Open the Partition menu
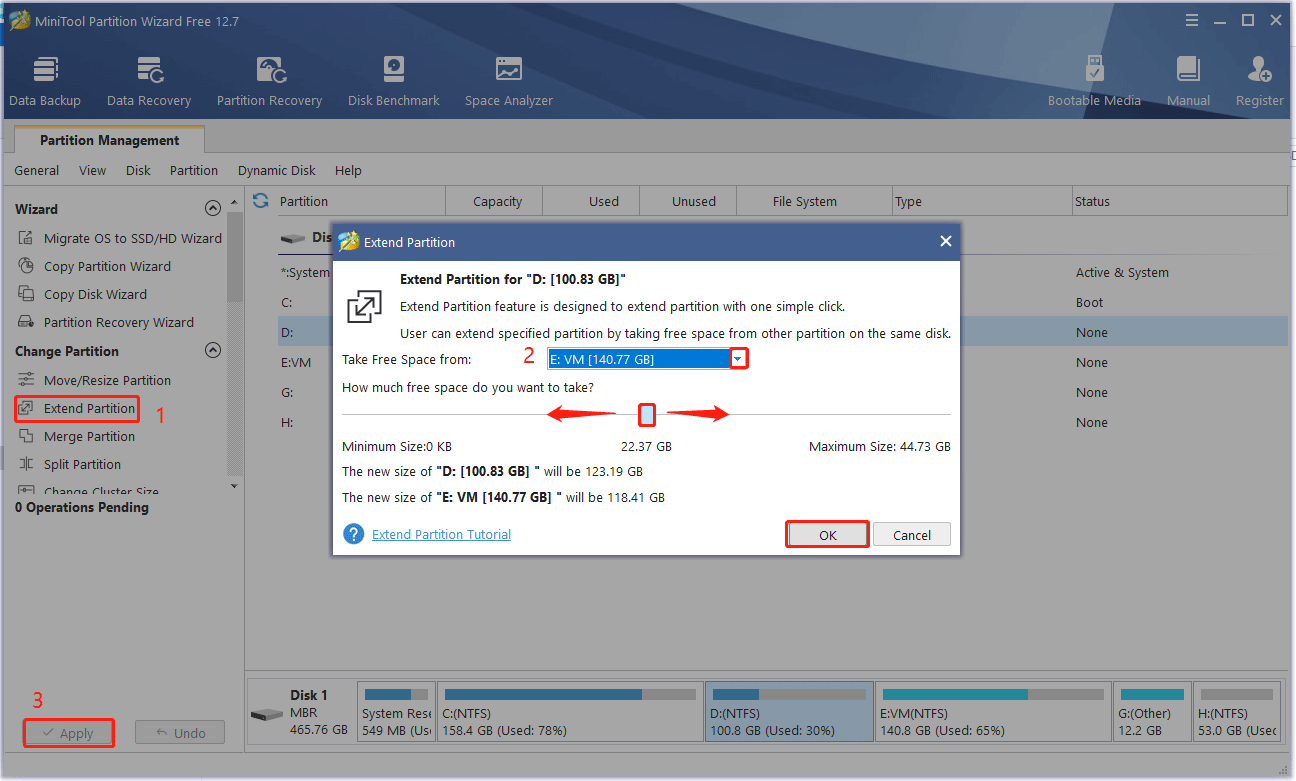 tap(194, 170)
